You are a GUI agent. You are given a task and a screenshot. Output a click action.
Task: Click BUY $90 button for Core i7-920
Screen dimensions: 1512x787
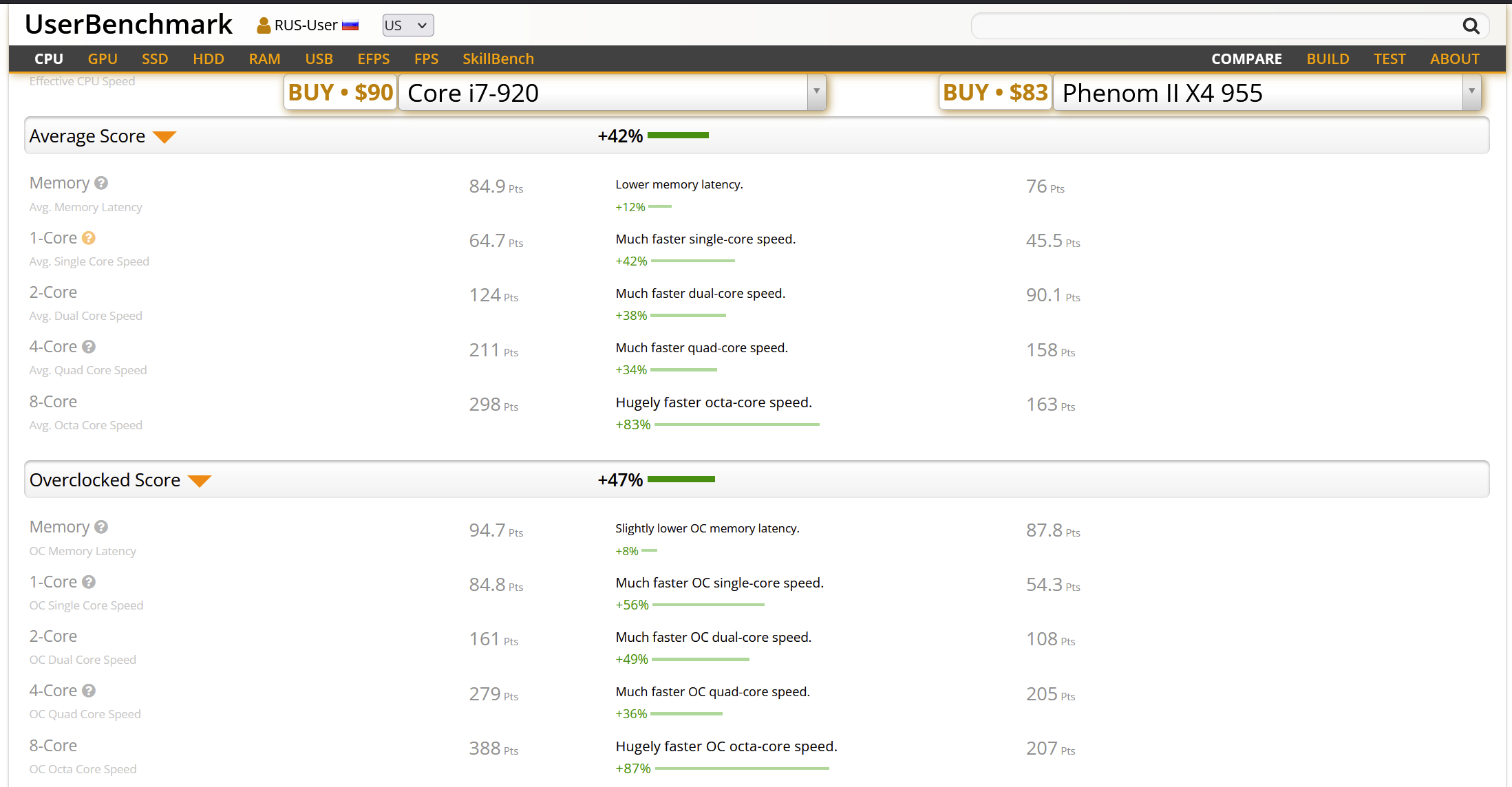341,92
